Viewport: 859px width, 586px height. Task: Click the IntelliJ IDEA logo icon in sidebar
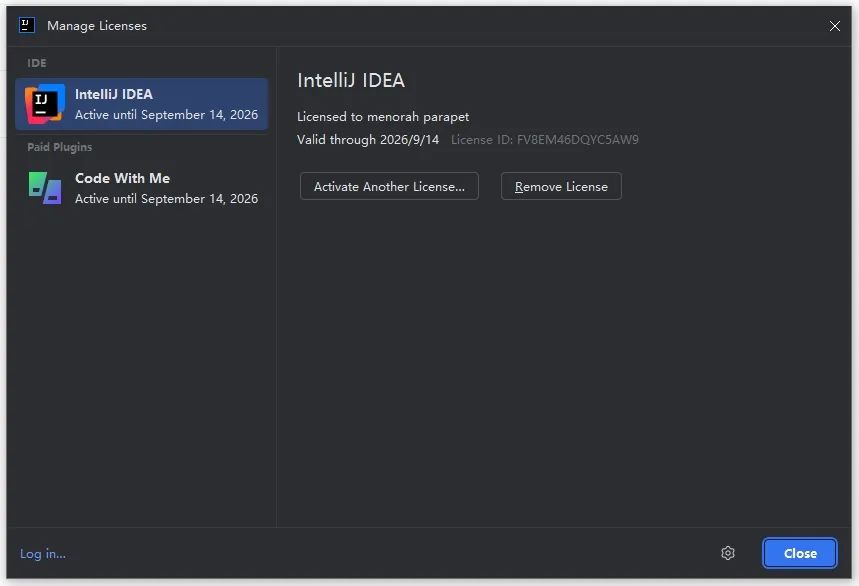[45, 104]
